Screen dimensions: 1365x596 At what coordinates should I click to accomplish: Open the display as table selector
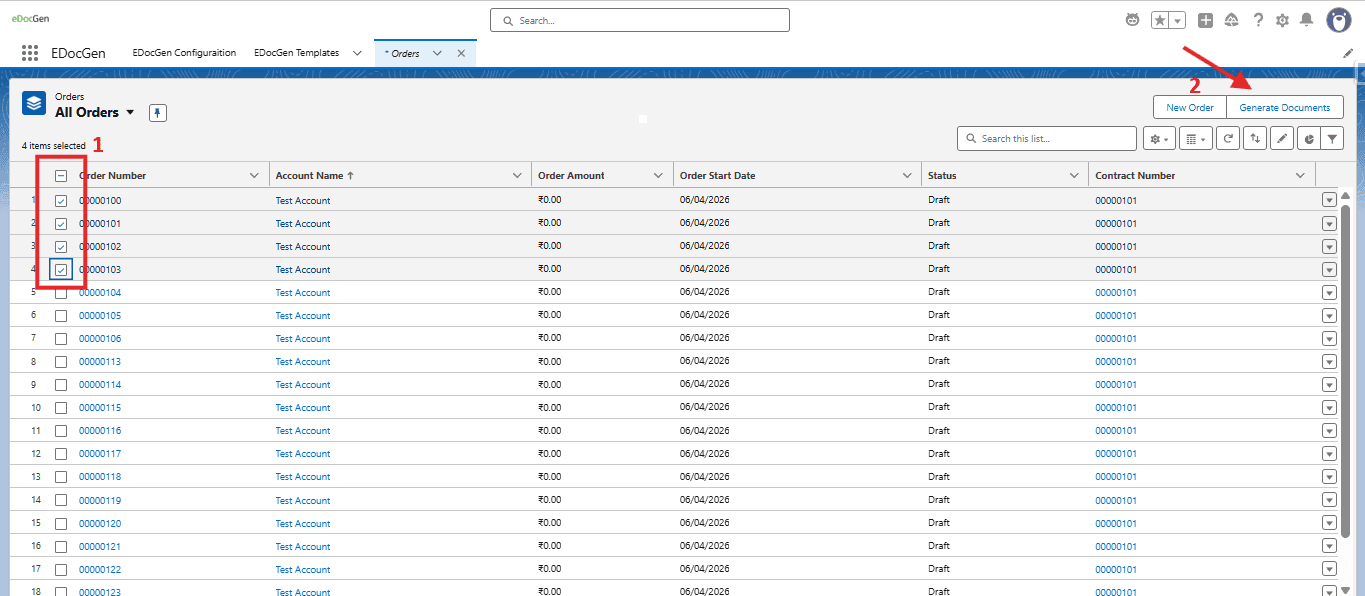pos(1195,139)
